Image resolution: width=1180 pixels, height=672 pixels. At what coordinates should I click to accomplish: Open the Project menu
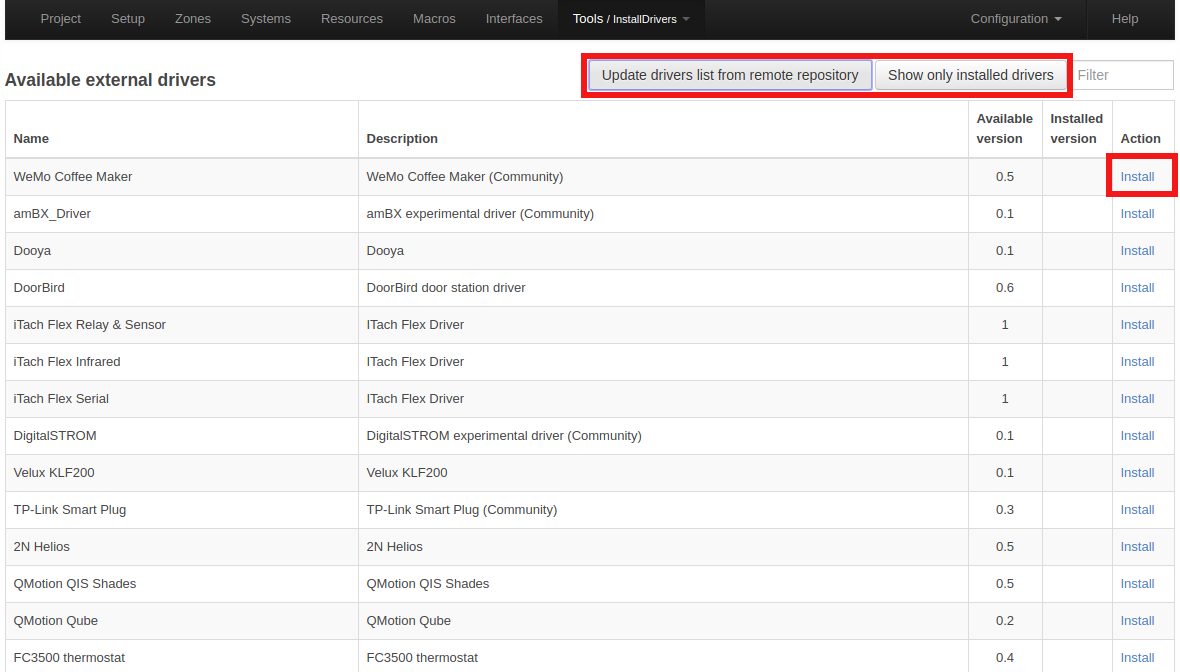[x=60, y=19]
